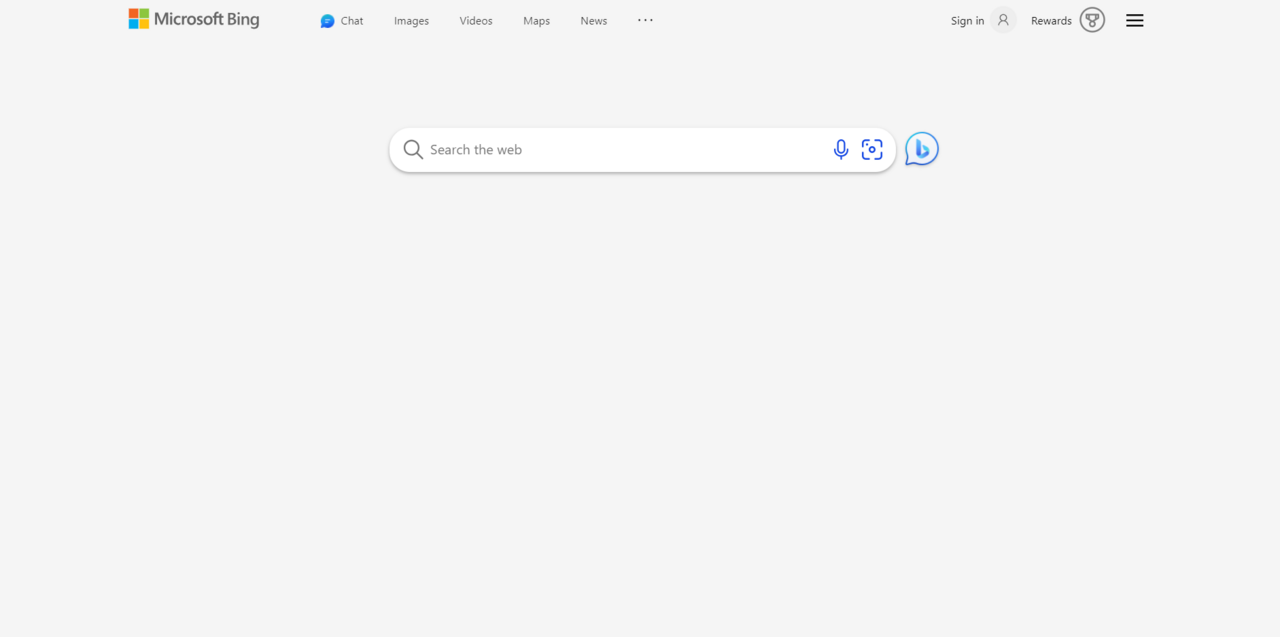This screenshot has height=637, width=1280.
Task: Click the blue Chat bubble icon
Action: coord(327,21)
